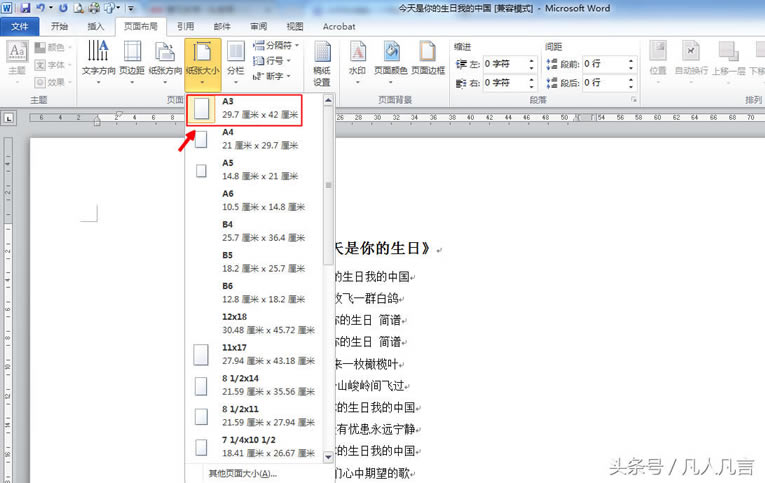Open theme 字体 (Fonts) option
This screenshot has width=765, height=483.
[x=53, y=65]
